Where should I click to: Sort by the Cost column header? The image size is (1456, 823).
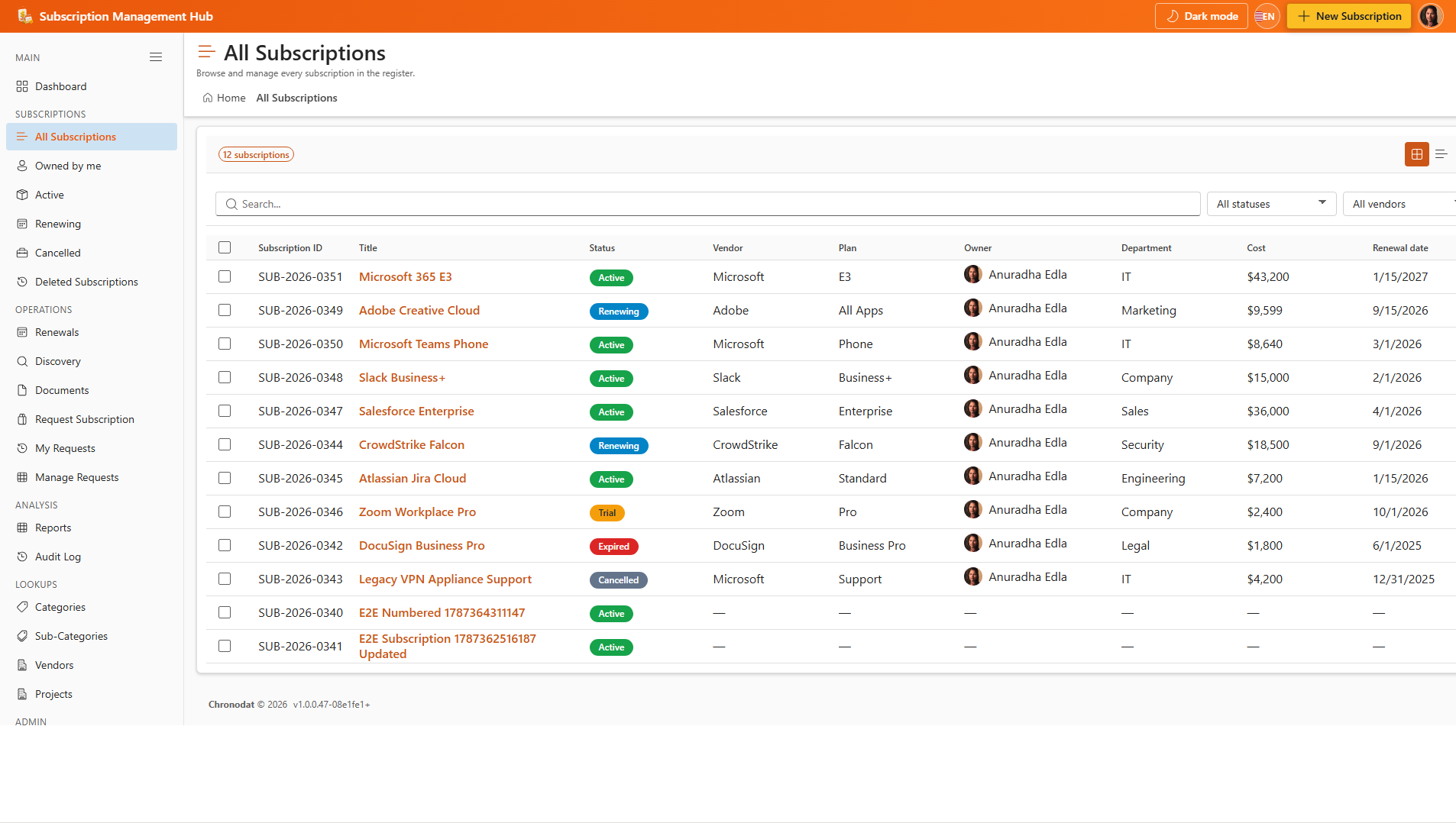pos(1256,248)
